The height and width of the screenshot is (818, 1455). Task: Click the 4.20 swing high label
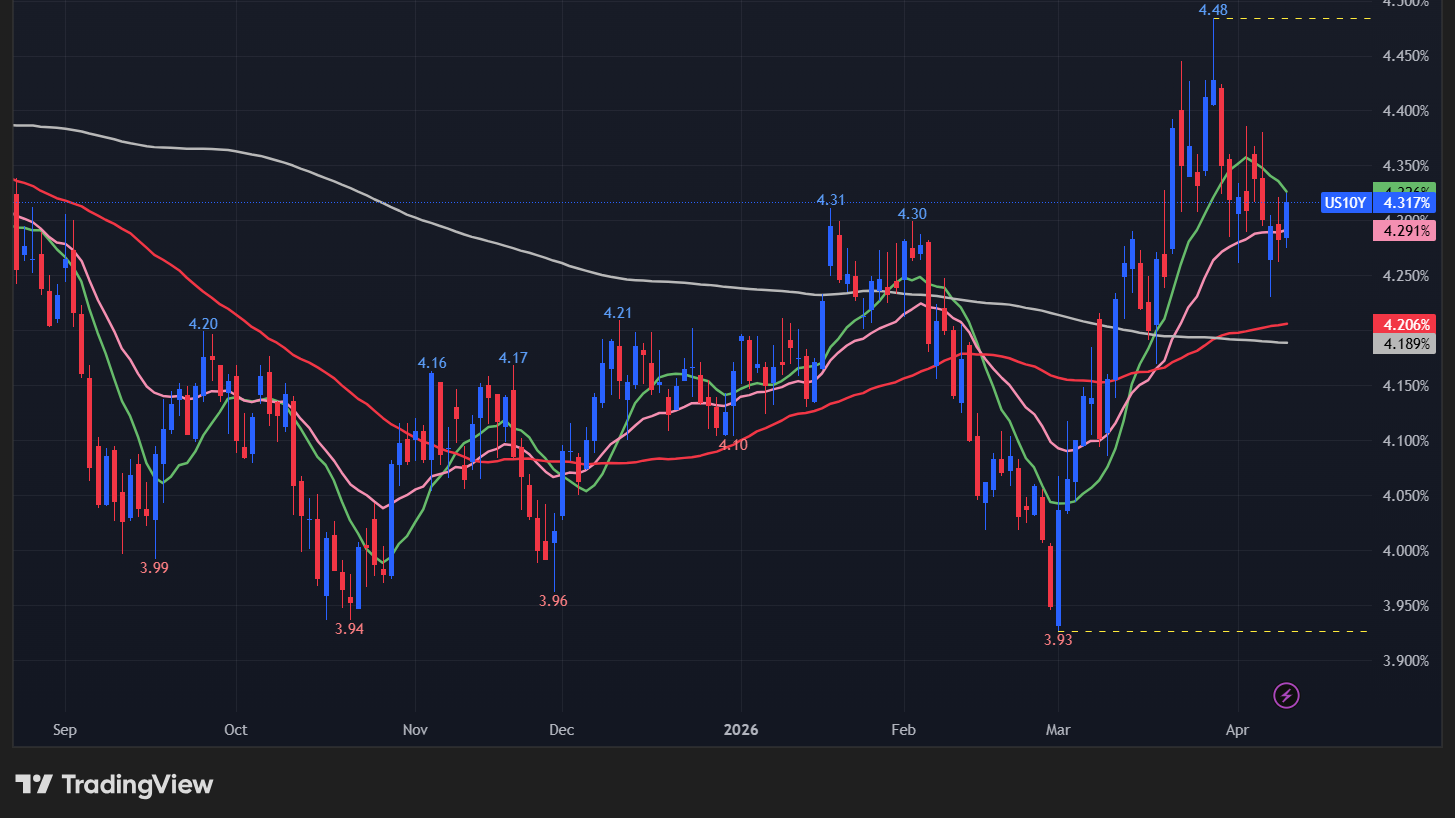pos(203,324)
